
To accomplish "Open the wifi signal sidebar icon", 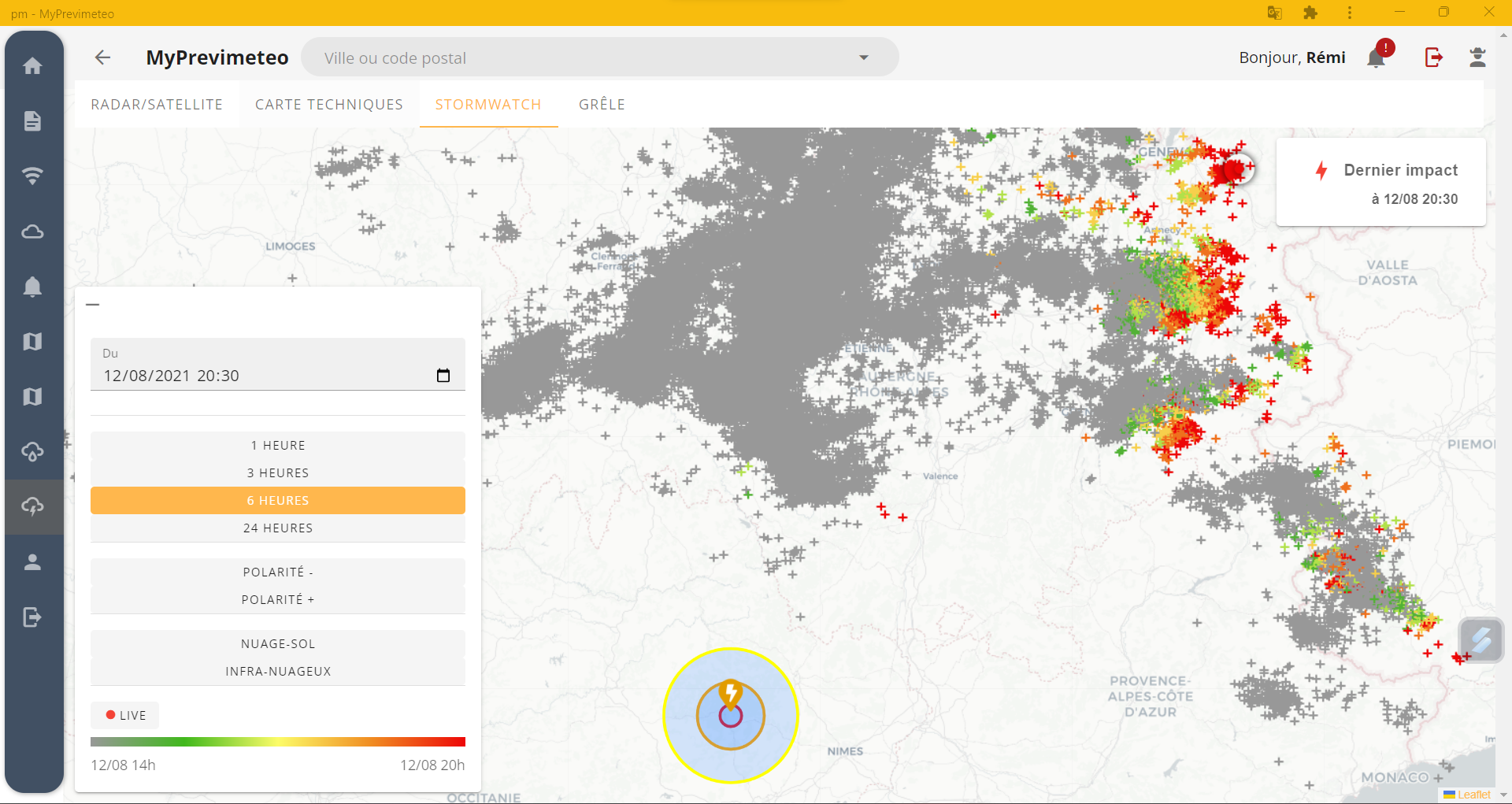I will [32, 176].
